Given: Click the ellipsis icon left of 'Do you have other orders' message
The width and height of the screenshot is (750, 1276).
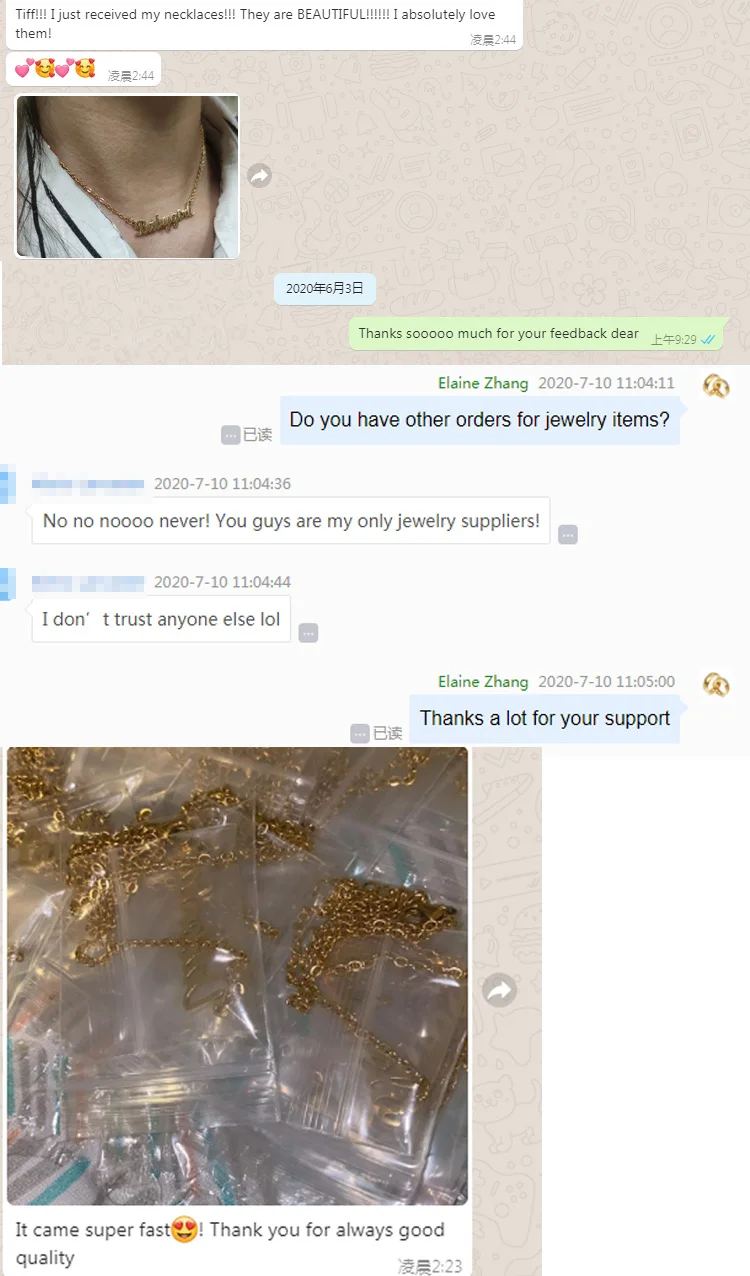Looking at the screenshot, I should 231,435.
